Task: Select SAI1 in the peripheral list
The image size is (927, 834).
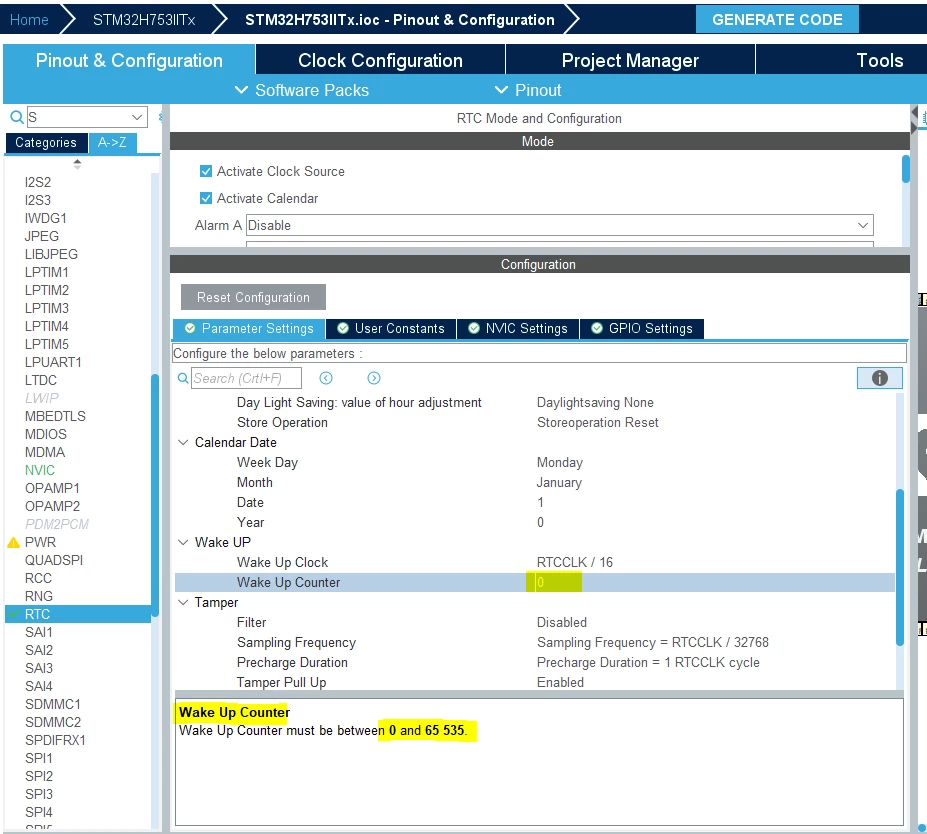Action: [x=39, y=632]
